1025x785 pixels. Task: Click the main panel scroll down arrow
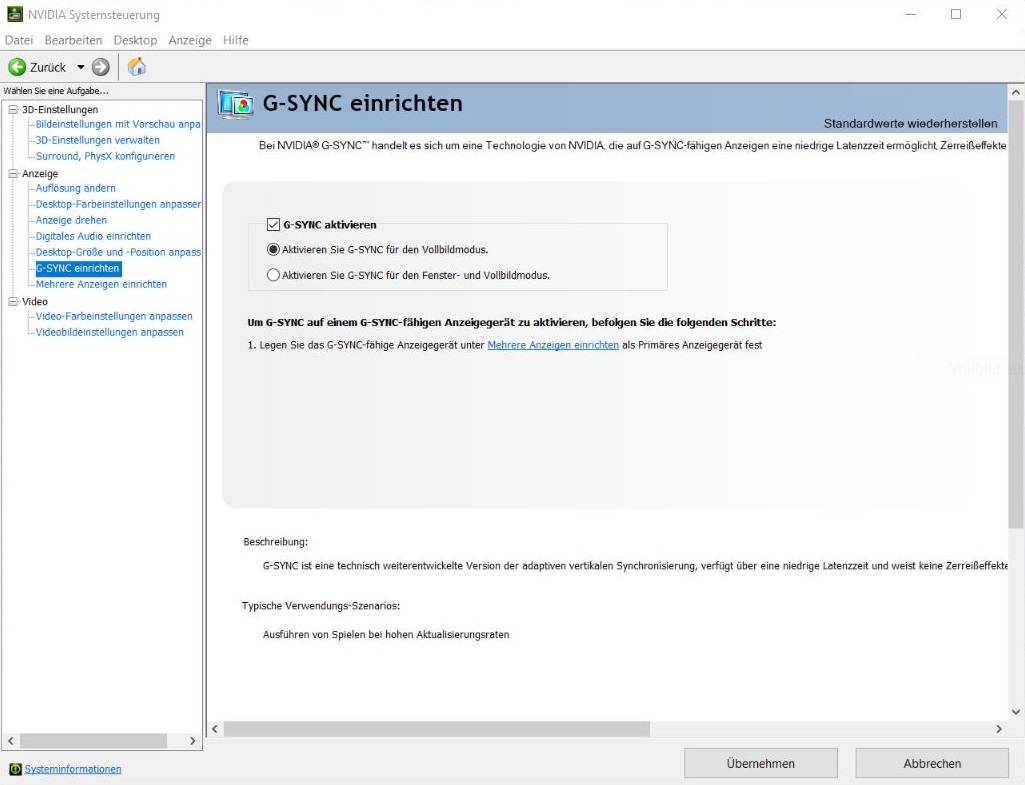coord(1016,712)
